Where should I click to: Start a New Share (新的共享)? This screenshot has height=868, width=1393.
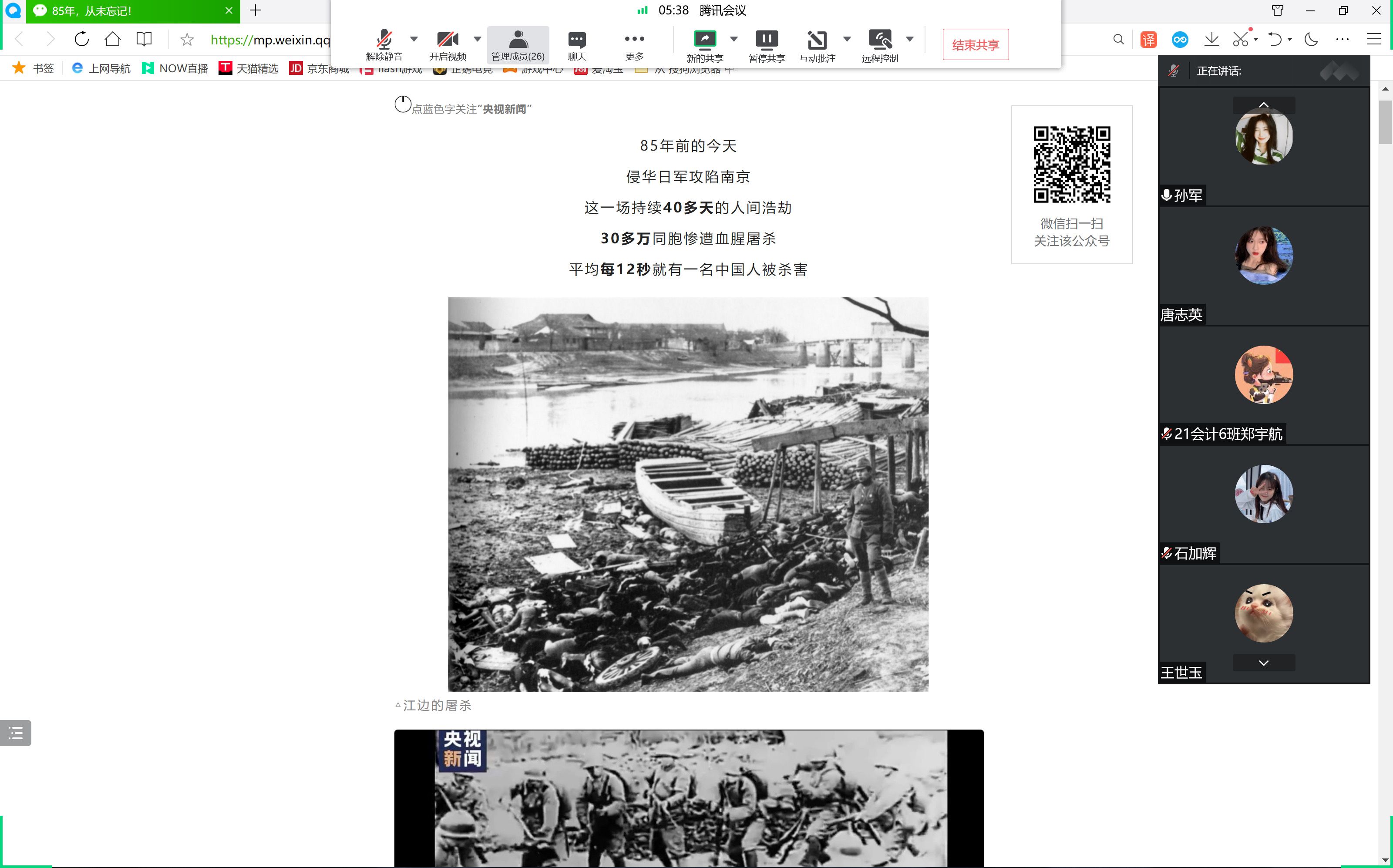click(704, 40)
